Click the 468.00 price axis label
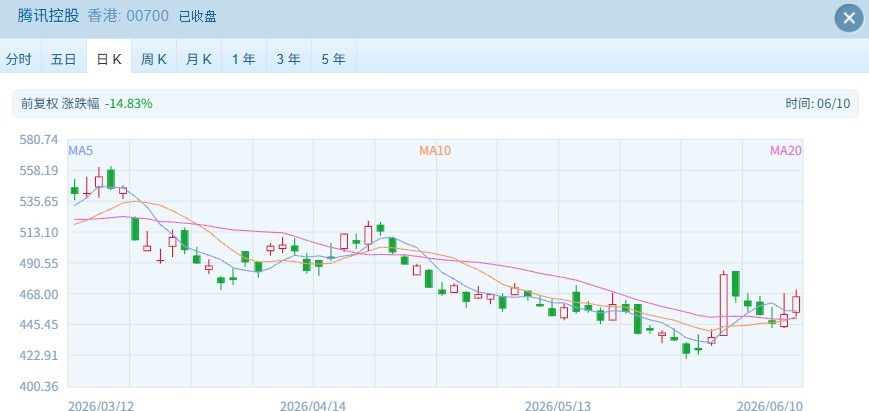Viewport: 869px width, 411px height. 39,294
